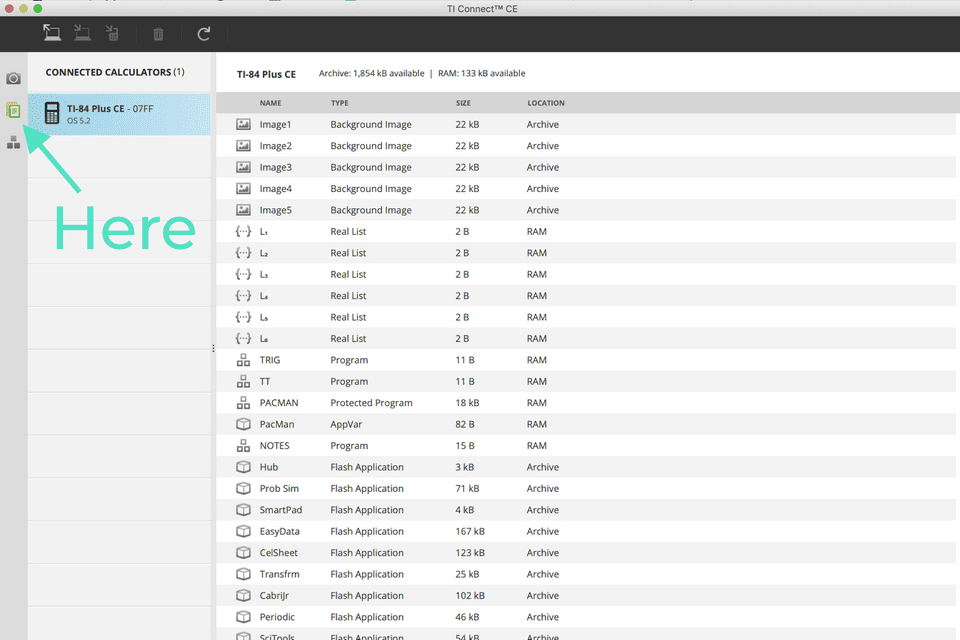The image size is (960, 640).
Task: Click the L₂ list braces icon
Action: coord(243,253)
